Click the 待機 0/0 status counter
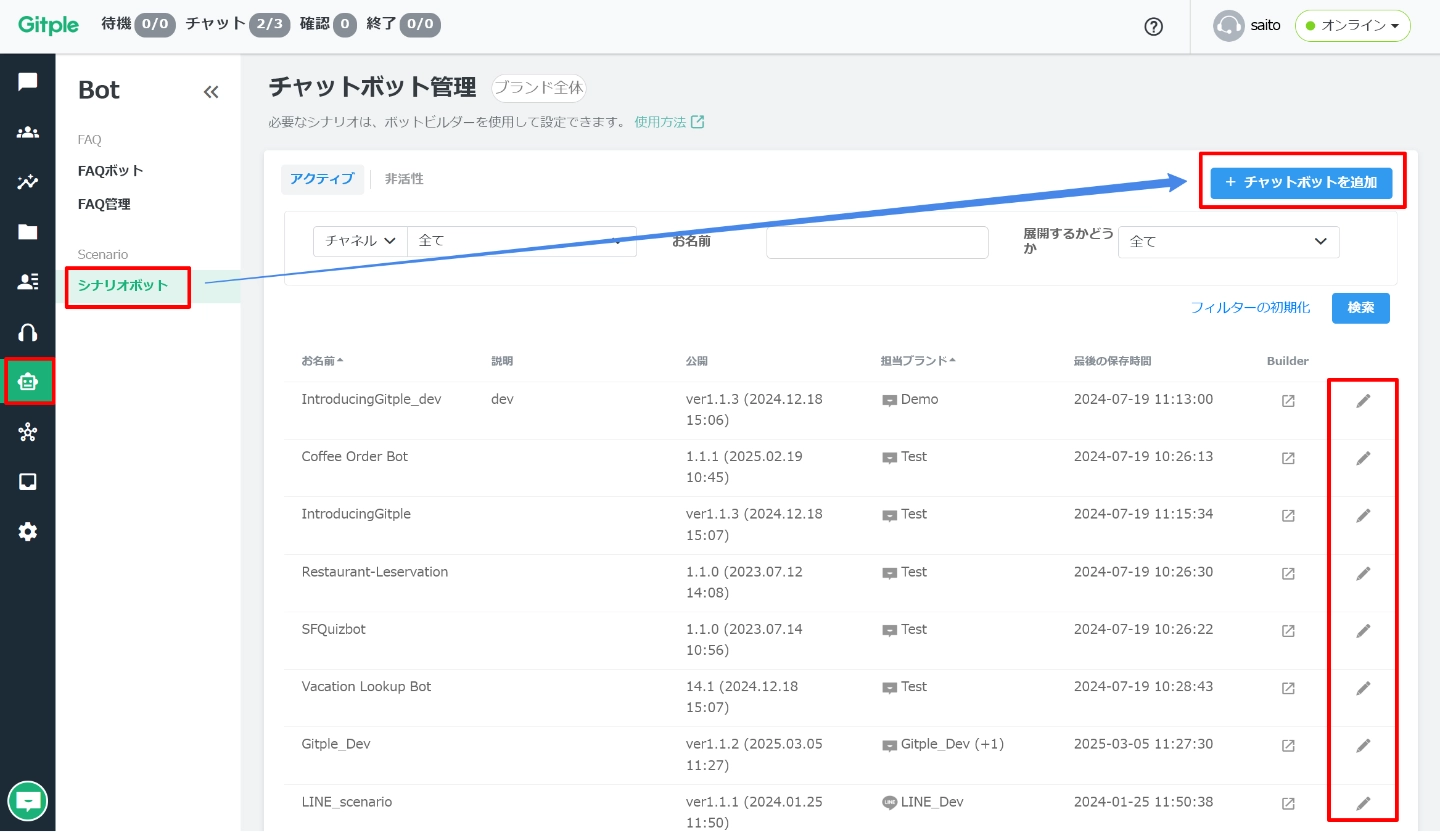The image size is (1440, 833). click(138, 24)
